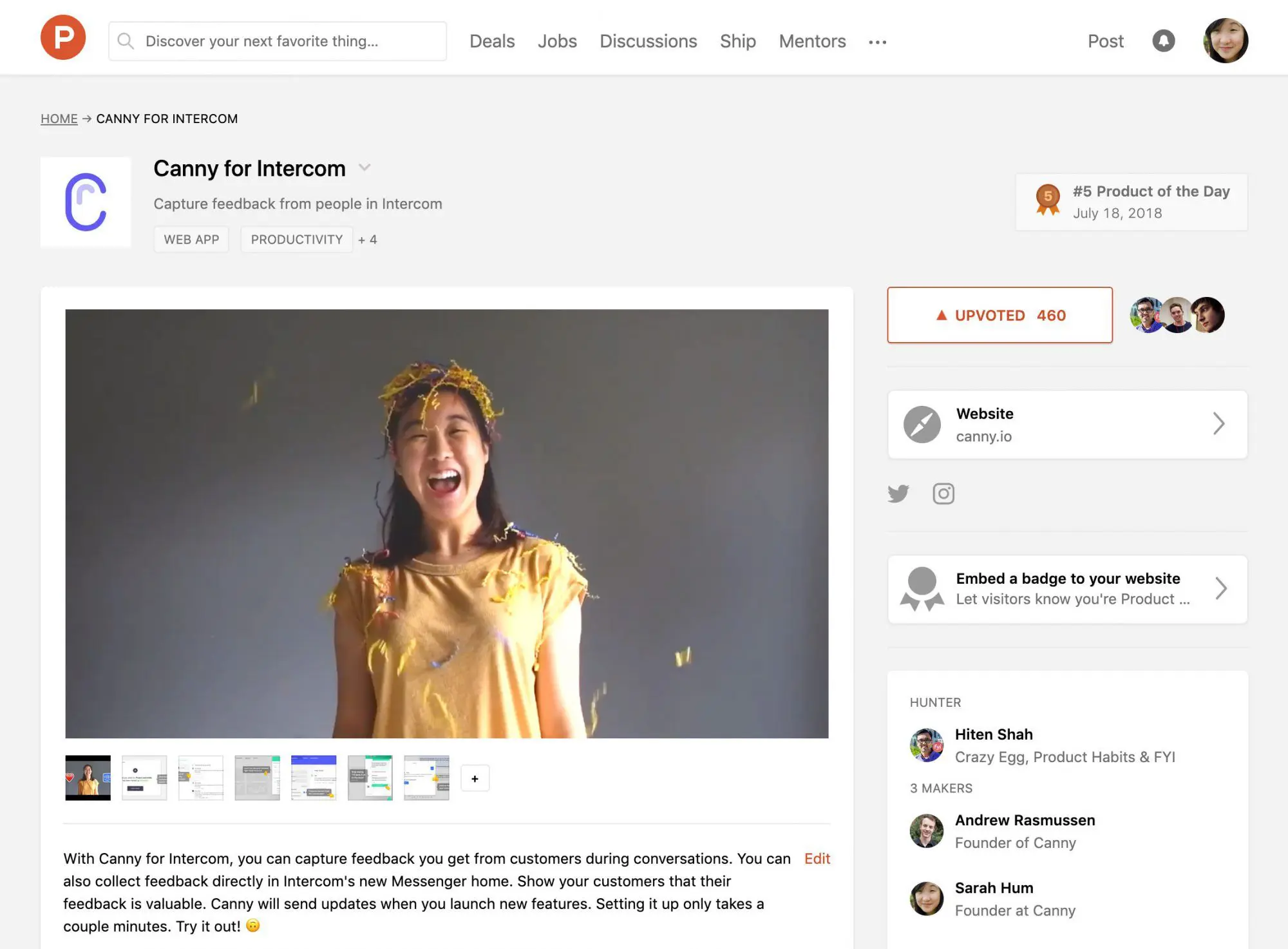Click the Product Hunt logo icon
Viewport: 1288px width, 949px height.
tap(63, 37)
